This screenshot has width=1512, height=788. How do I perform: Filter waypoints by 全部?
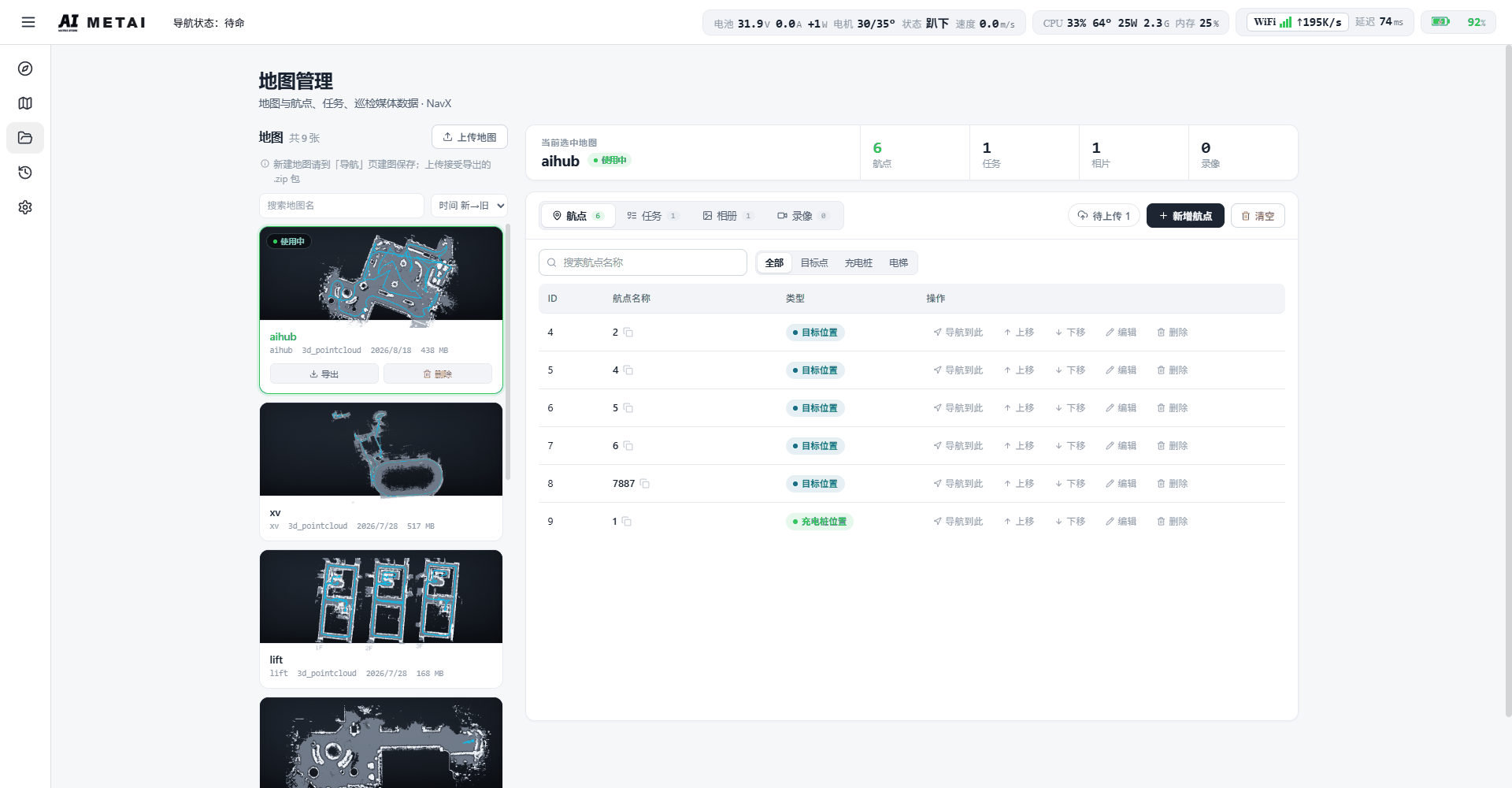coord(775,263)
